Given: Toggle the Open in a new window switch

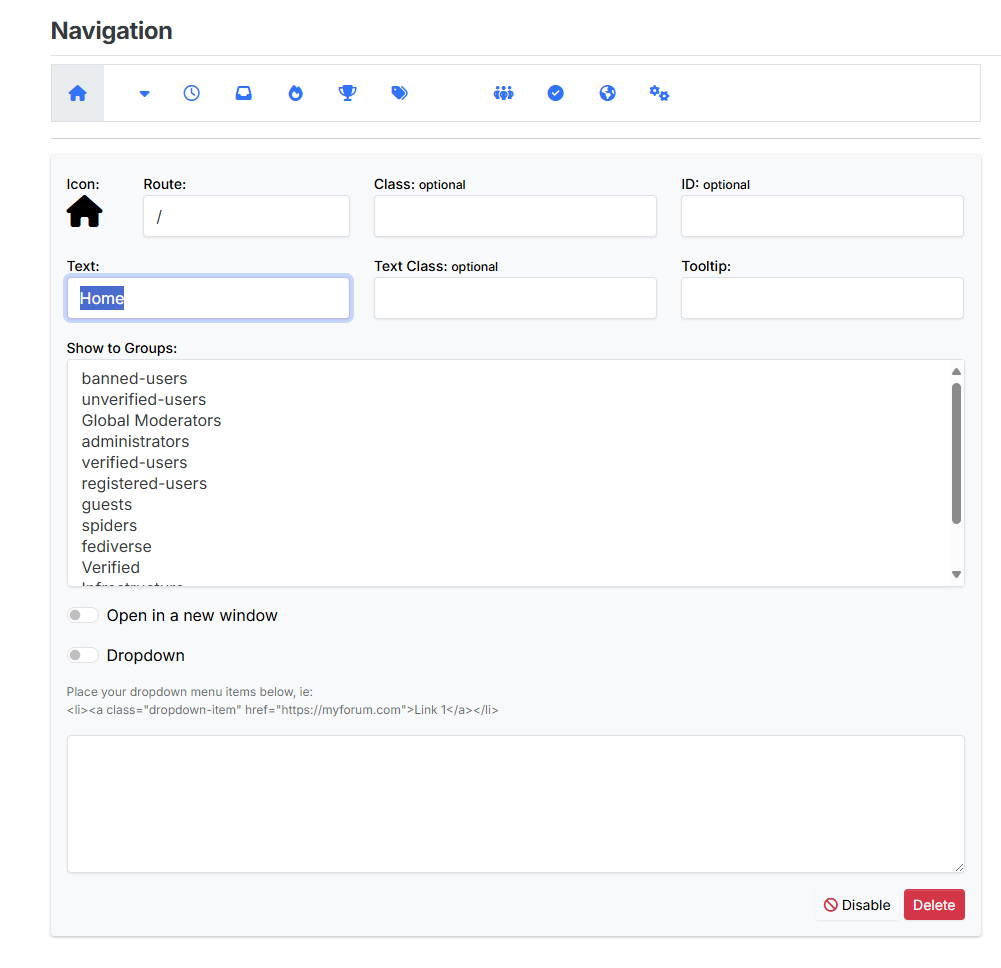Looking at the screenshot, I should pos(83,615).
